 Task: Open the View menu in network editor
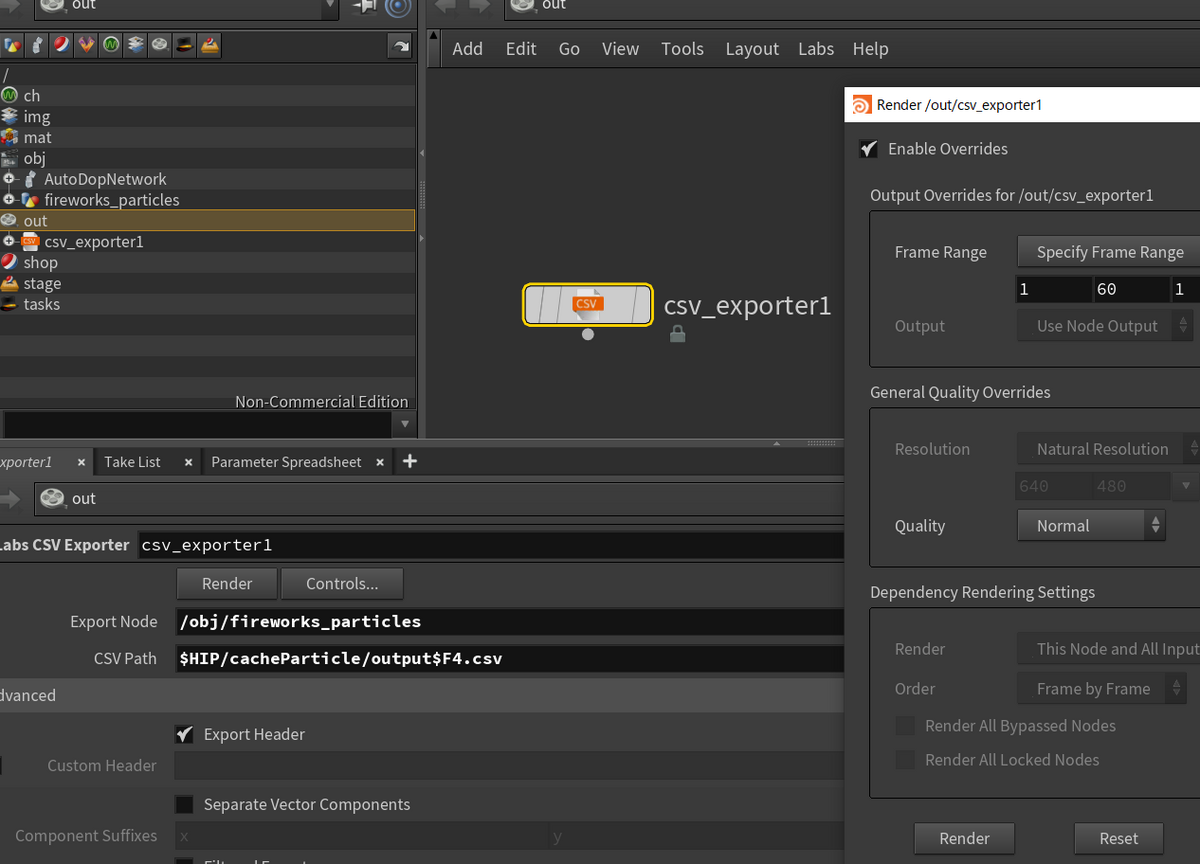[620, 48]
